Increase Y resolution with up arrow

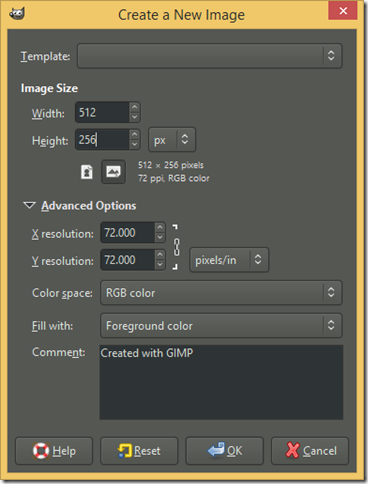(160, 255)
